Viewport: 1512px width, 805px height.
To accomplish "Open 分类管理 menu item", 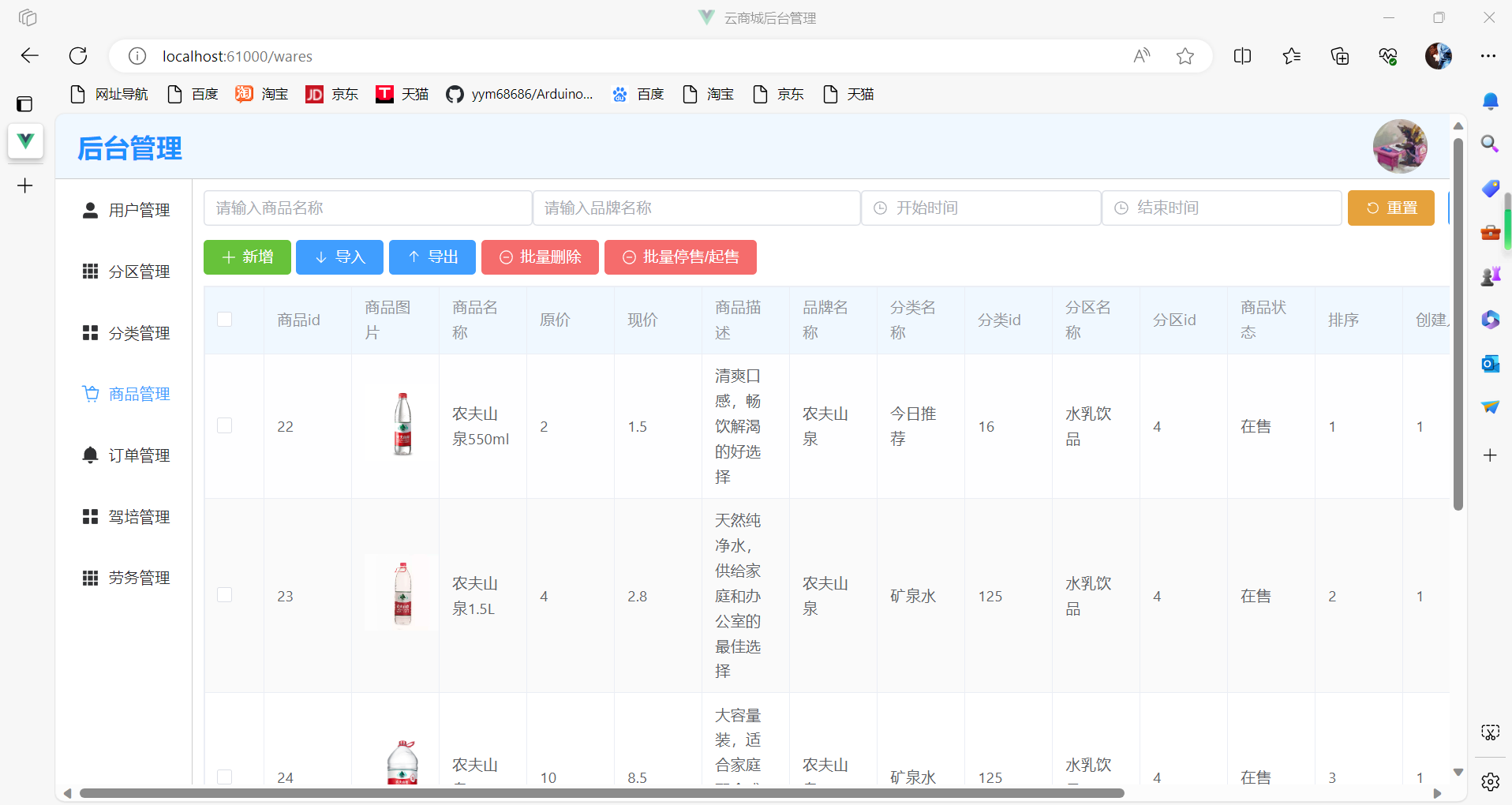I will pos(126,333).
